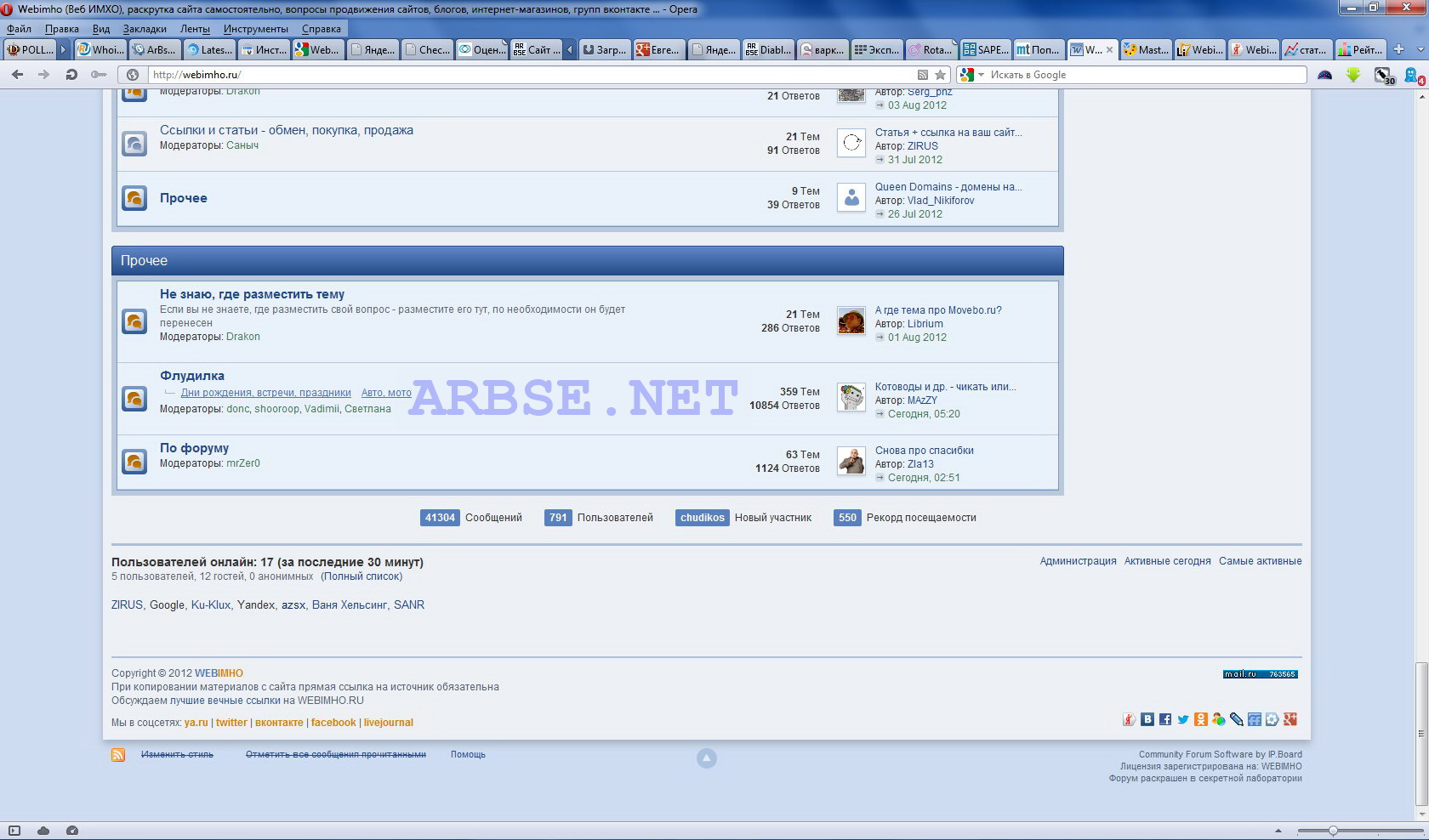Go back with the browser back arrow
1429x840 pixels.
(x=17, y=75)
